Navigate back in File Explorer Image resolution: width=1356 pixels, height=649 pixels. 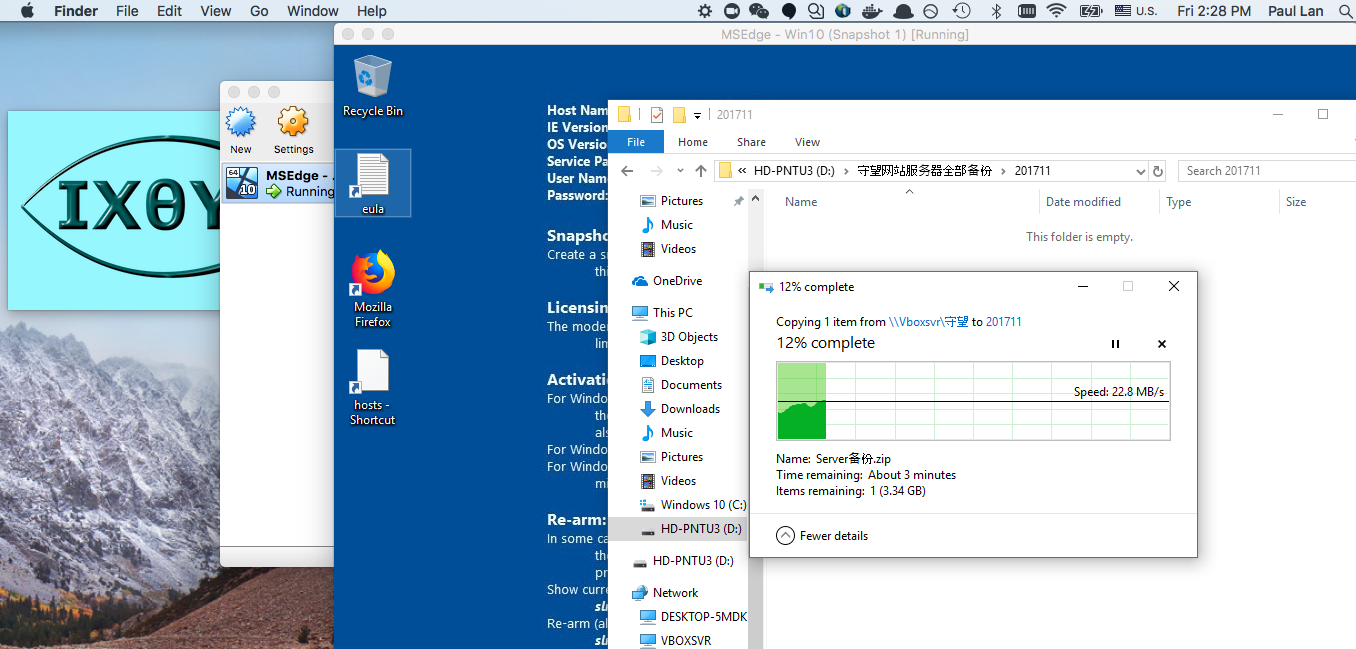pos(627,171)
